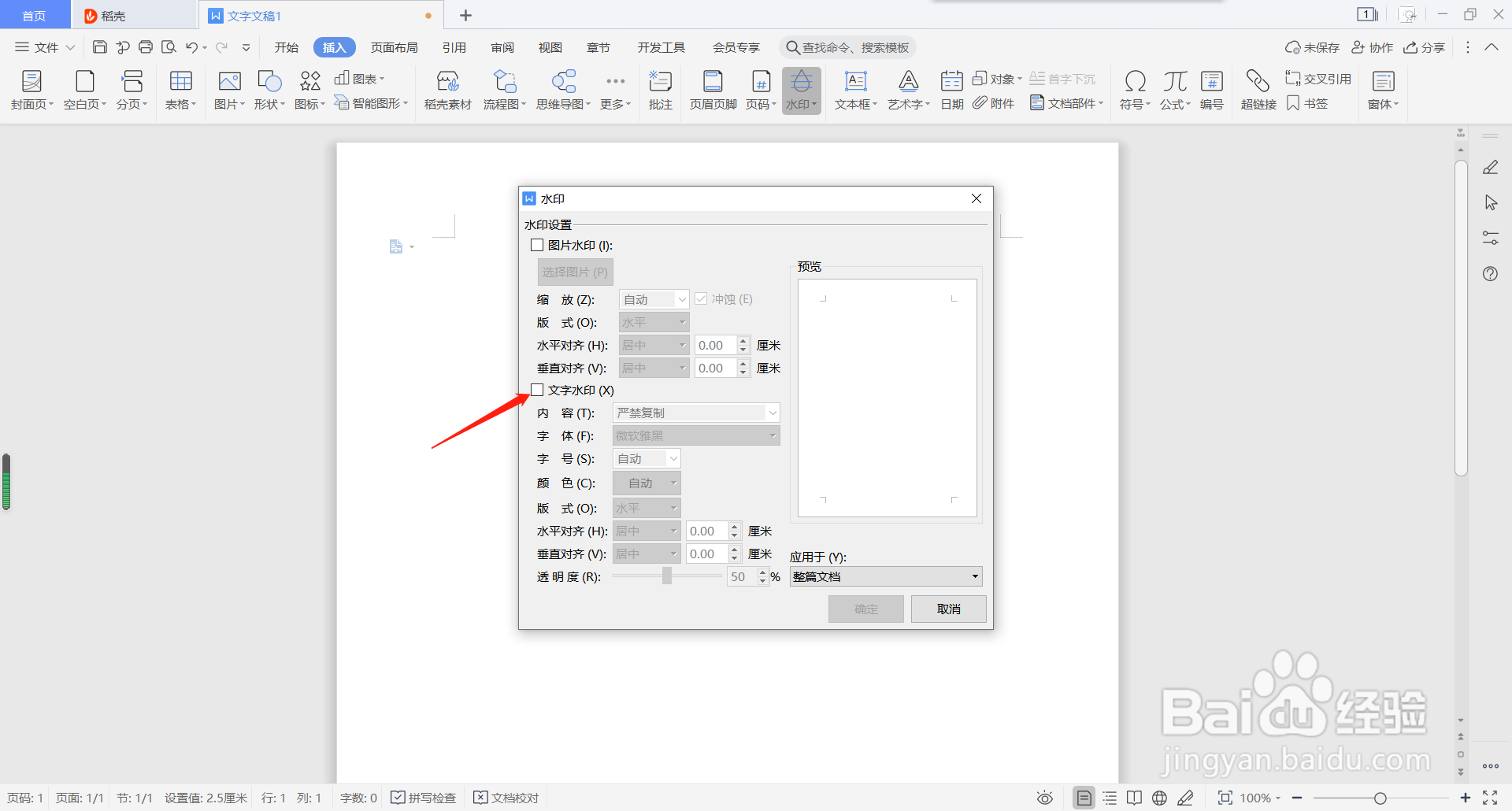This screenshot has height=811, width=1512.
Task: Click the document vertical scrollbar
Action: 1461,318
